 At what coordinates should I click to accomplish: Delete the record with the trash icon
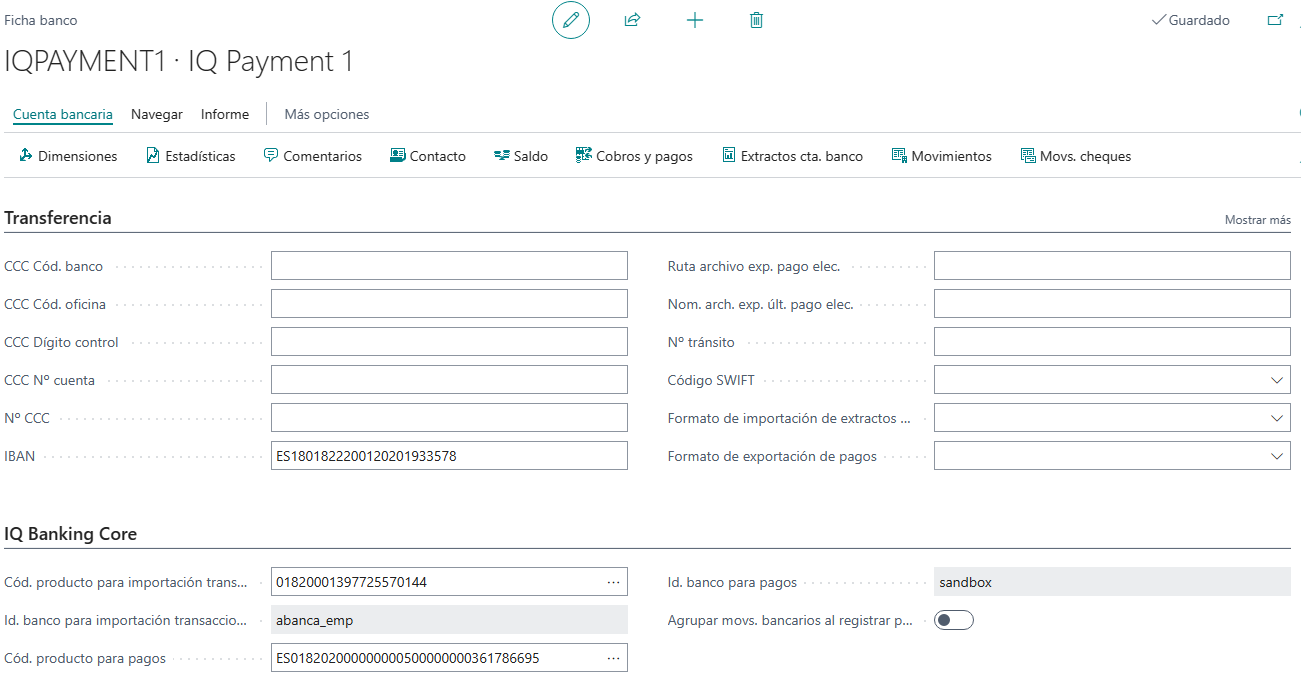756,20
